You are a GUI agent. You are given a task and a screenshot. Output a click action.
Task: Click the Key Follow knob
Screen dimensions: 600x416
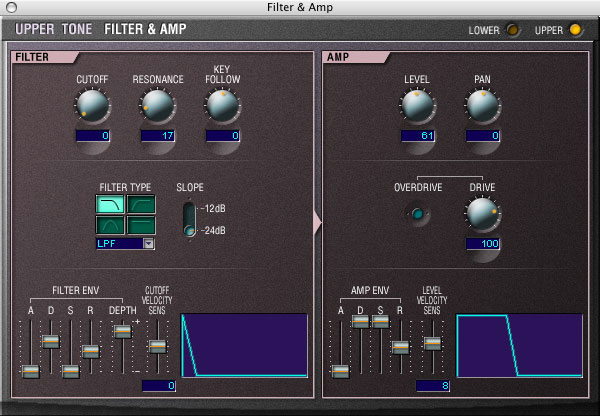pos(222,105)
